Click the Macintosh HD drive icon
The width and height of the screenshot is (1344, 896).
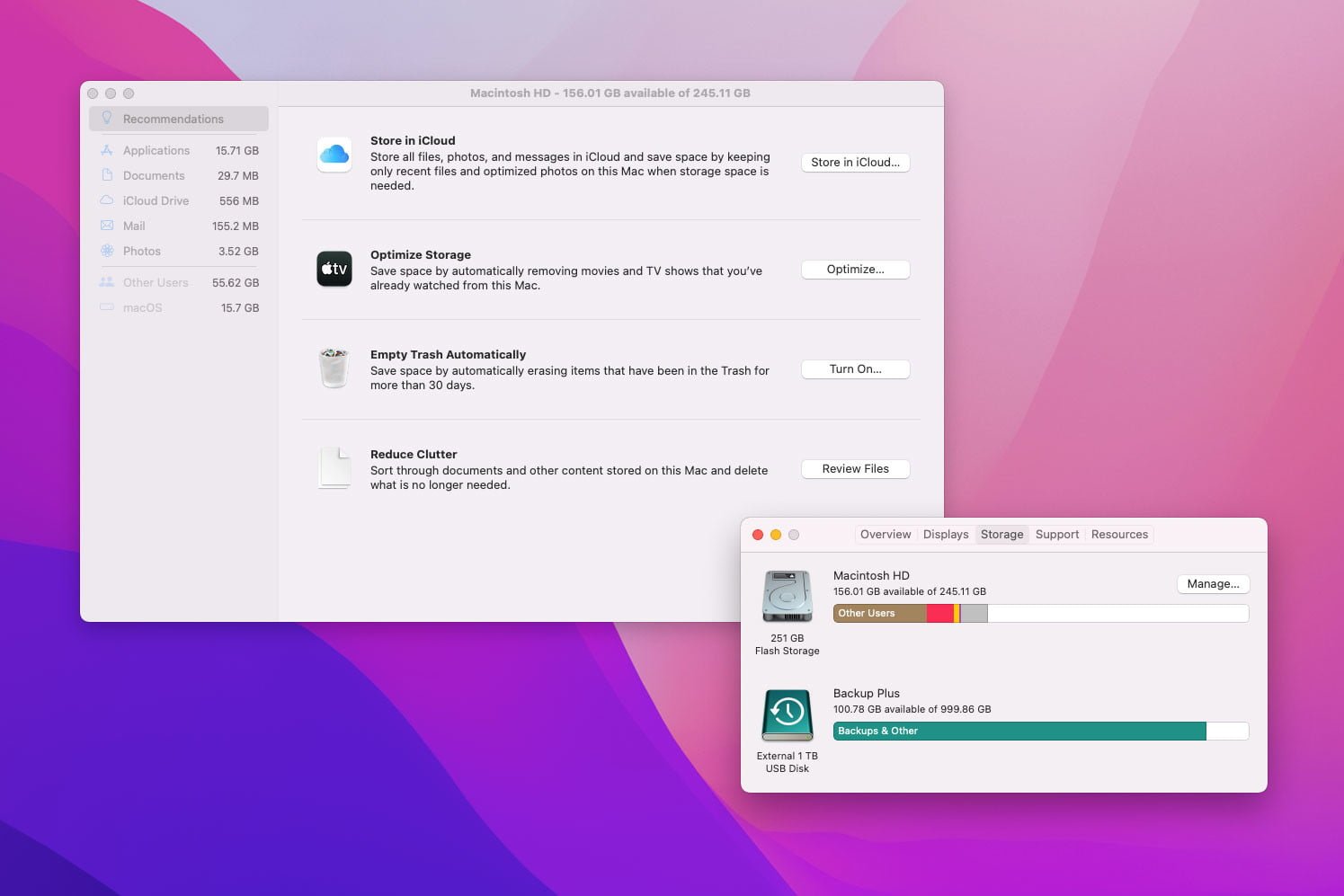click(787, 597)
